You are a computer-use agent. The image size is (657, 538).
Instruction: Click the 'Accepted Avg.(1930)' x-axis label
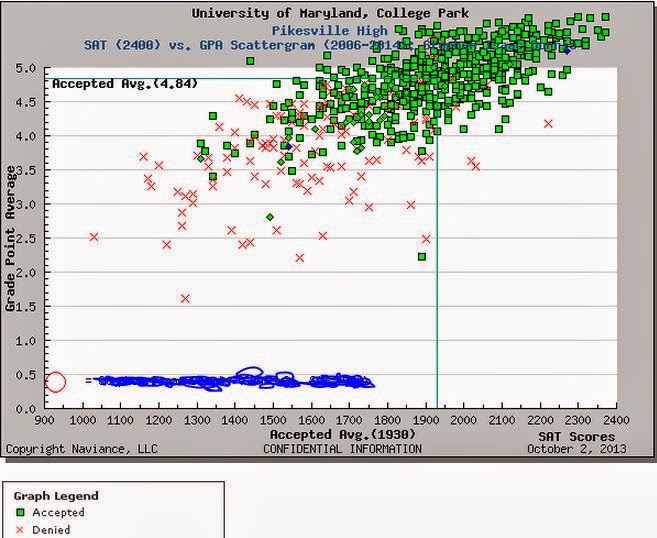343,435
